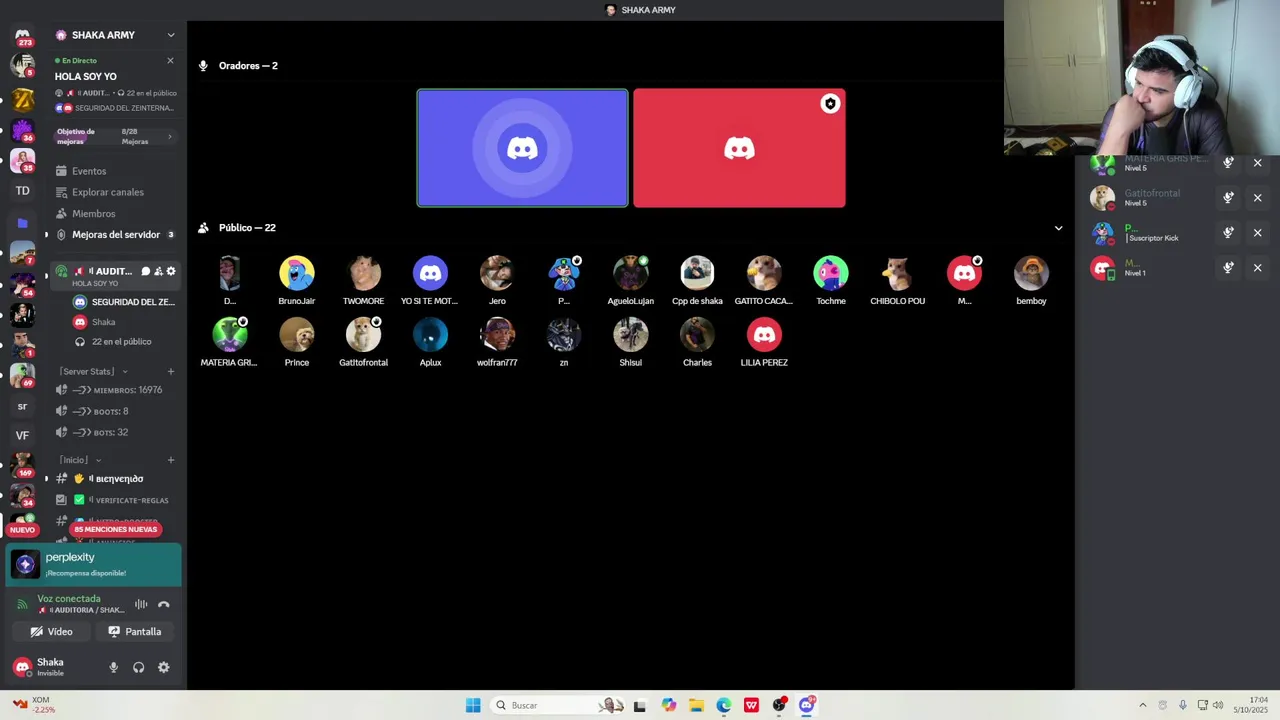Viewport: 1280px width, 720px height.
Task: Dismiss MATERIA GRIS speak request
Action: pos(1258,163)
